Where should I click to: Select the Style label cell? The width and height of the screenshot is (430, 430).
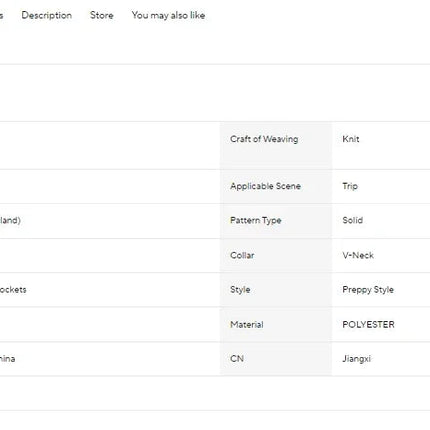pos(276,290)
